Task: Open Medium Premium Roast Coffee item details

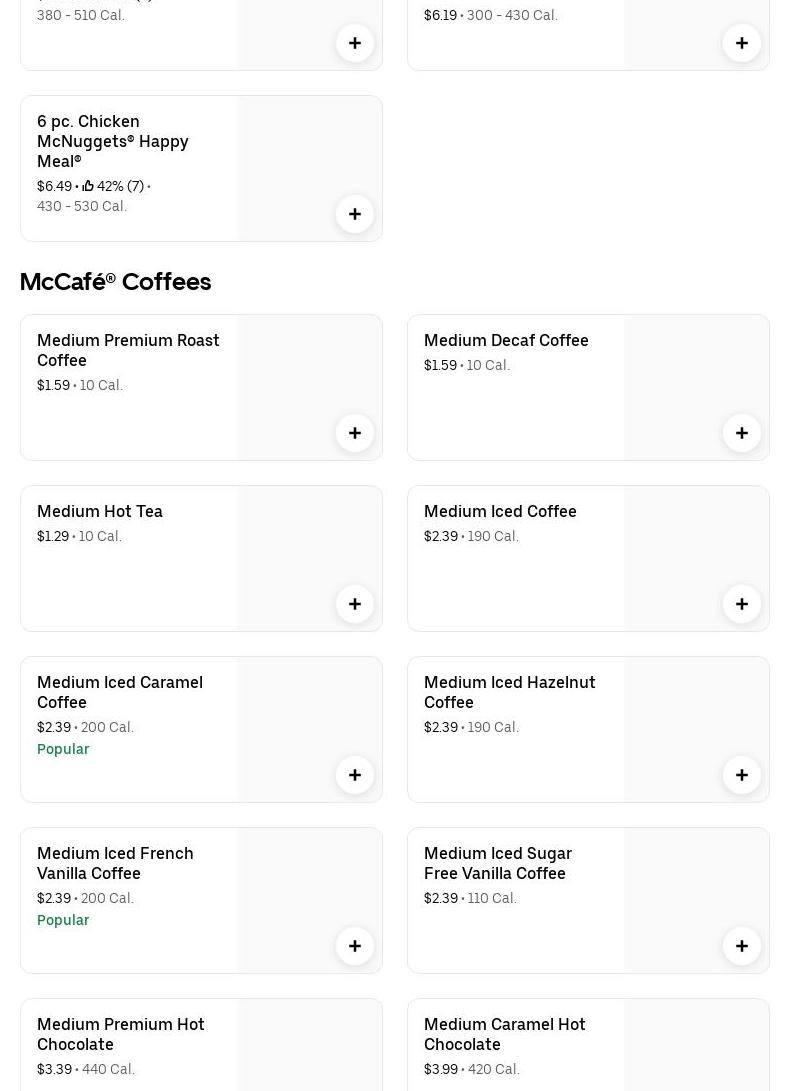Action: 128,350
